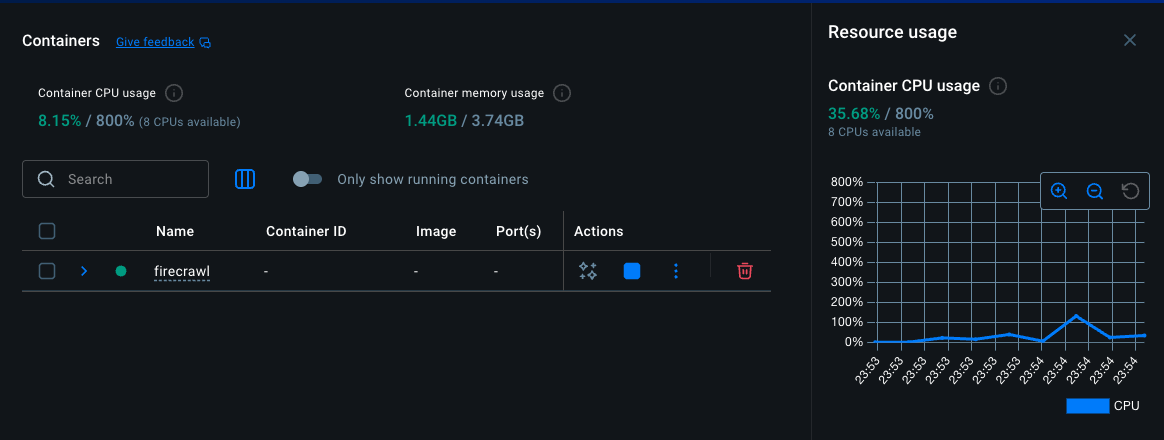Toggle Only show running containers switch
This screenshot has height=440, width=1164.
(307, 179)
